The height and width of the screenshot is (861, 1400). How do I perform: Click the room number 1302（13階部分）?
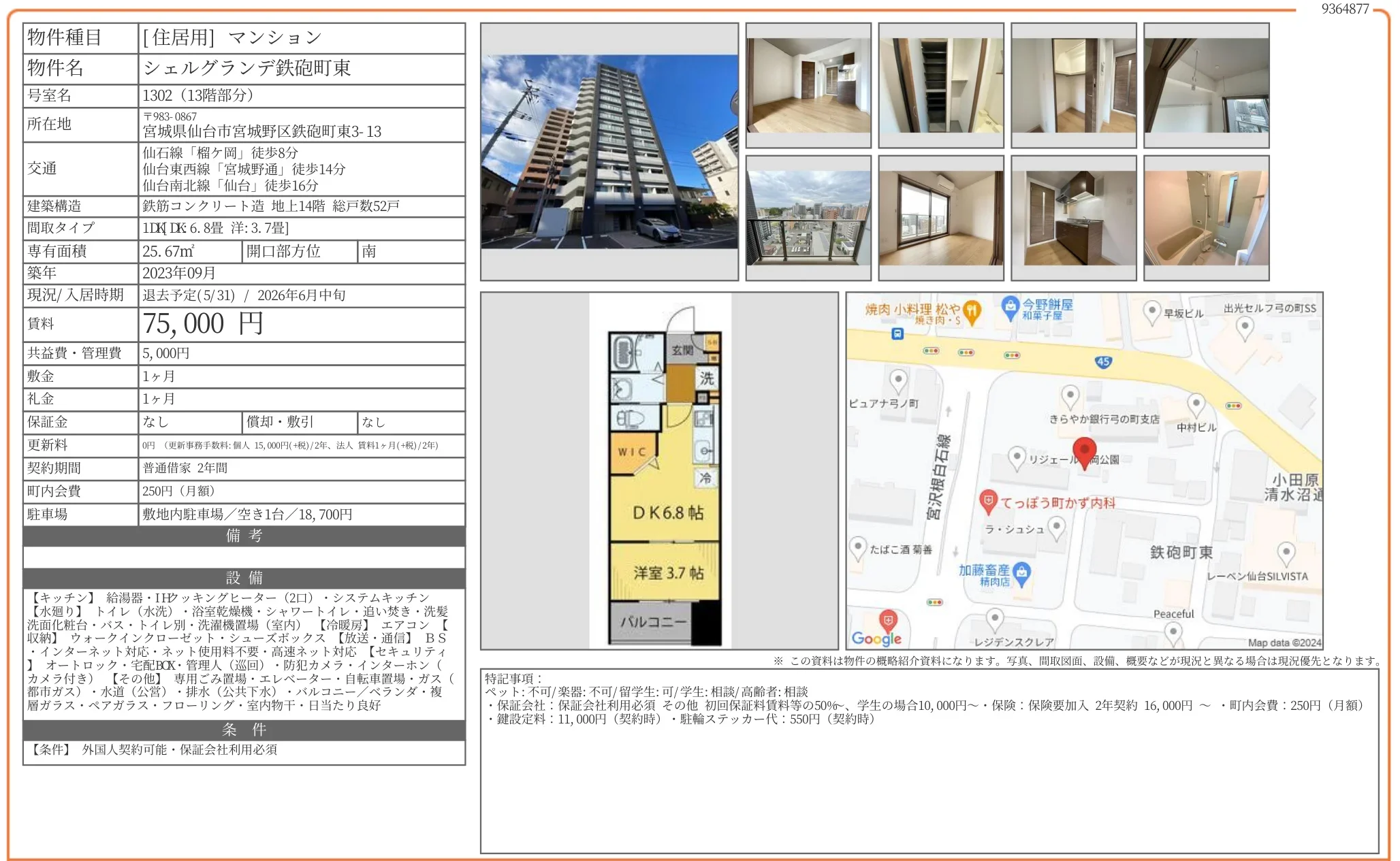[198, 95]
